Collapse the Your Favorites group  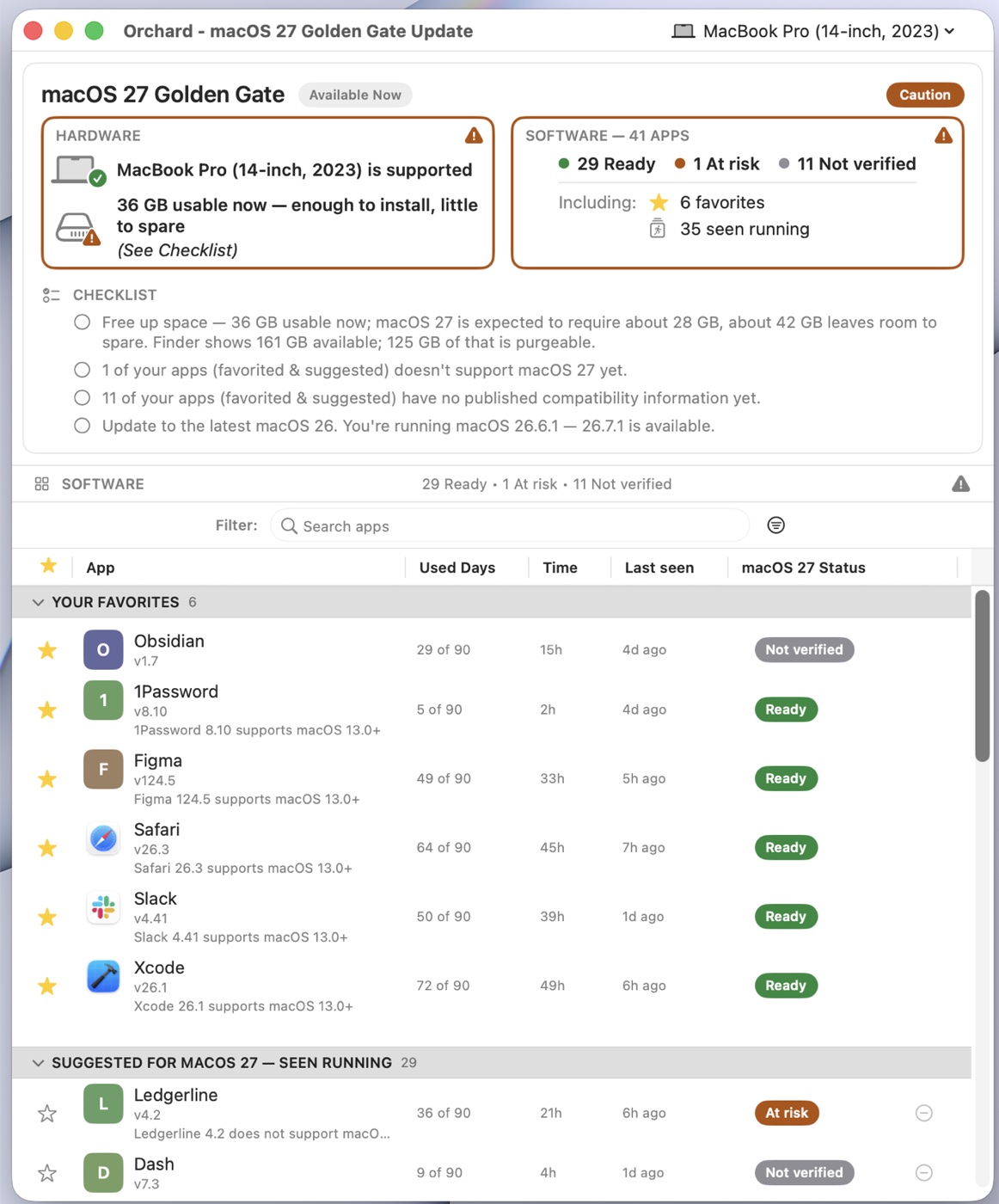[38, 602]
